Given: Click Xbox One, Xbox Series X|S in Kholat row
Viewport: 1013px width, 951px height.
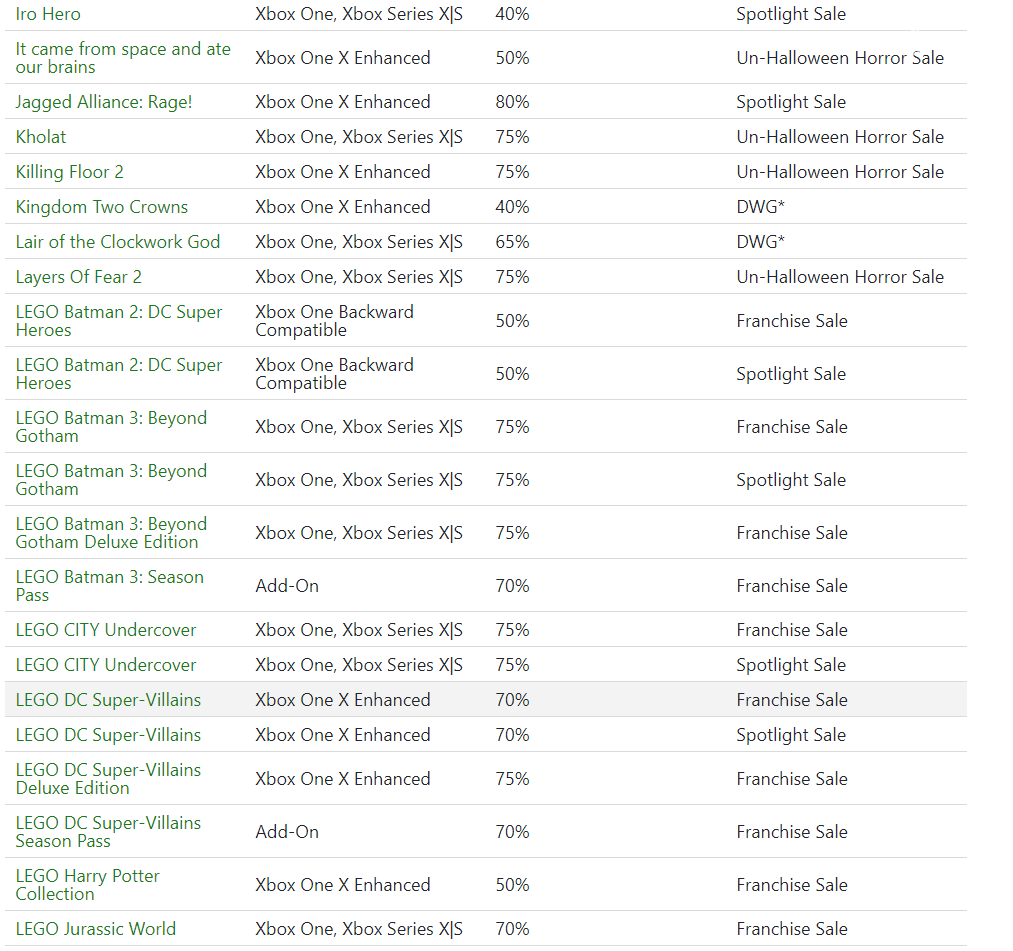Looking at the screenshot, I should 359,137.
